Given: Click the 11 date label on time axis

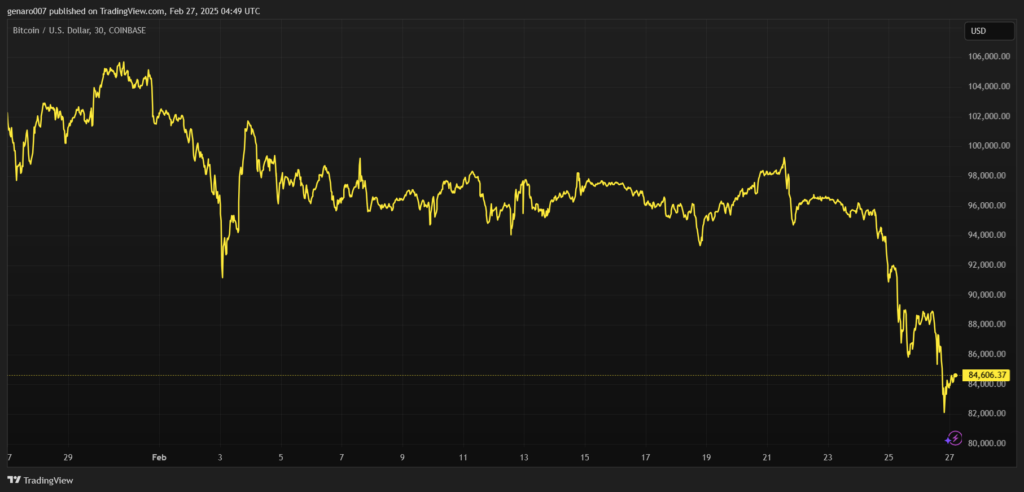Looking at the screenshot, I should tap(463, 457).
